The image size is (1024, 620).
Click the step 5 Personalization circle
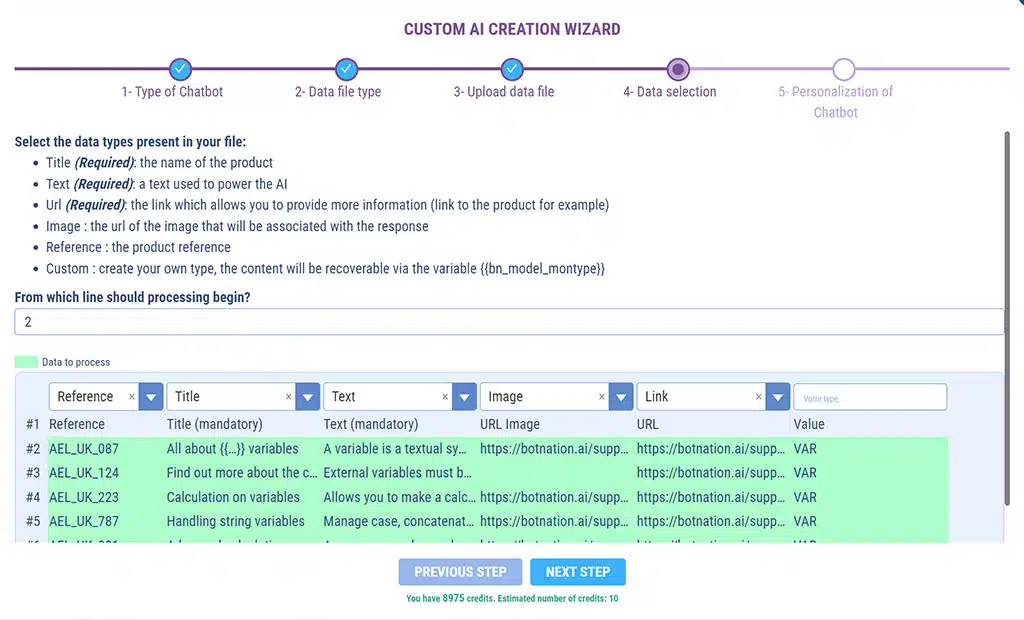point(843,69)
